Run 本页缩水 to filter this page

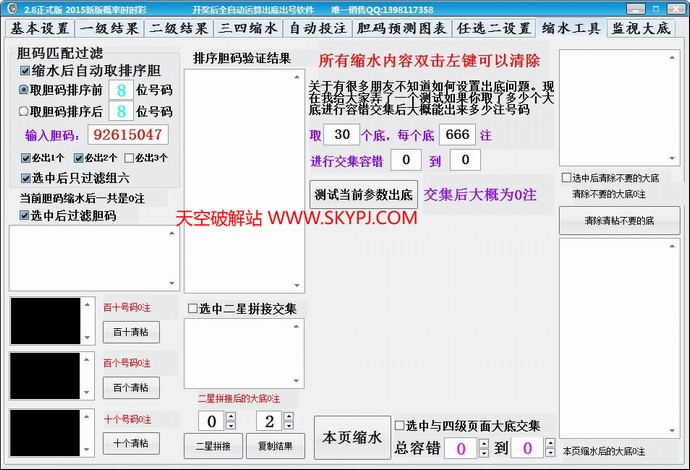coord(351,438)
